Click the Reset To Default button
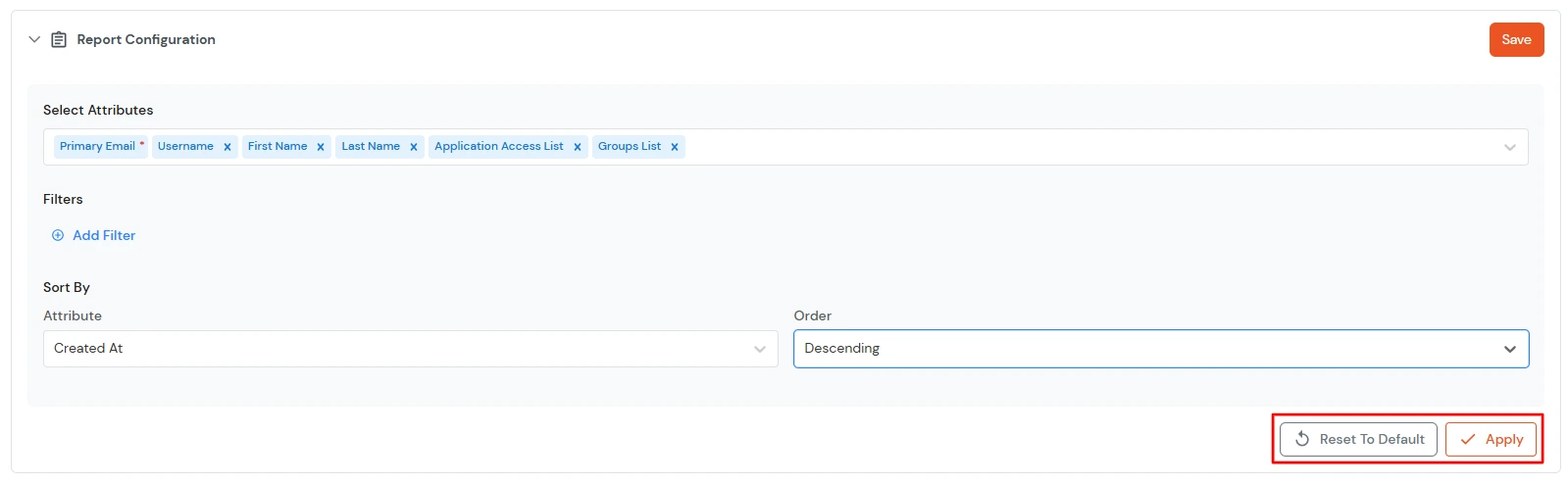 point(1358,439)
